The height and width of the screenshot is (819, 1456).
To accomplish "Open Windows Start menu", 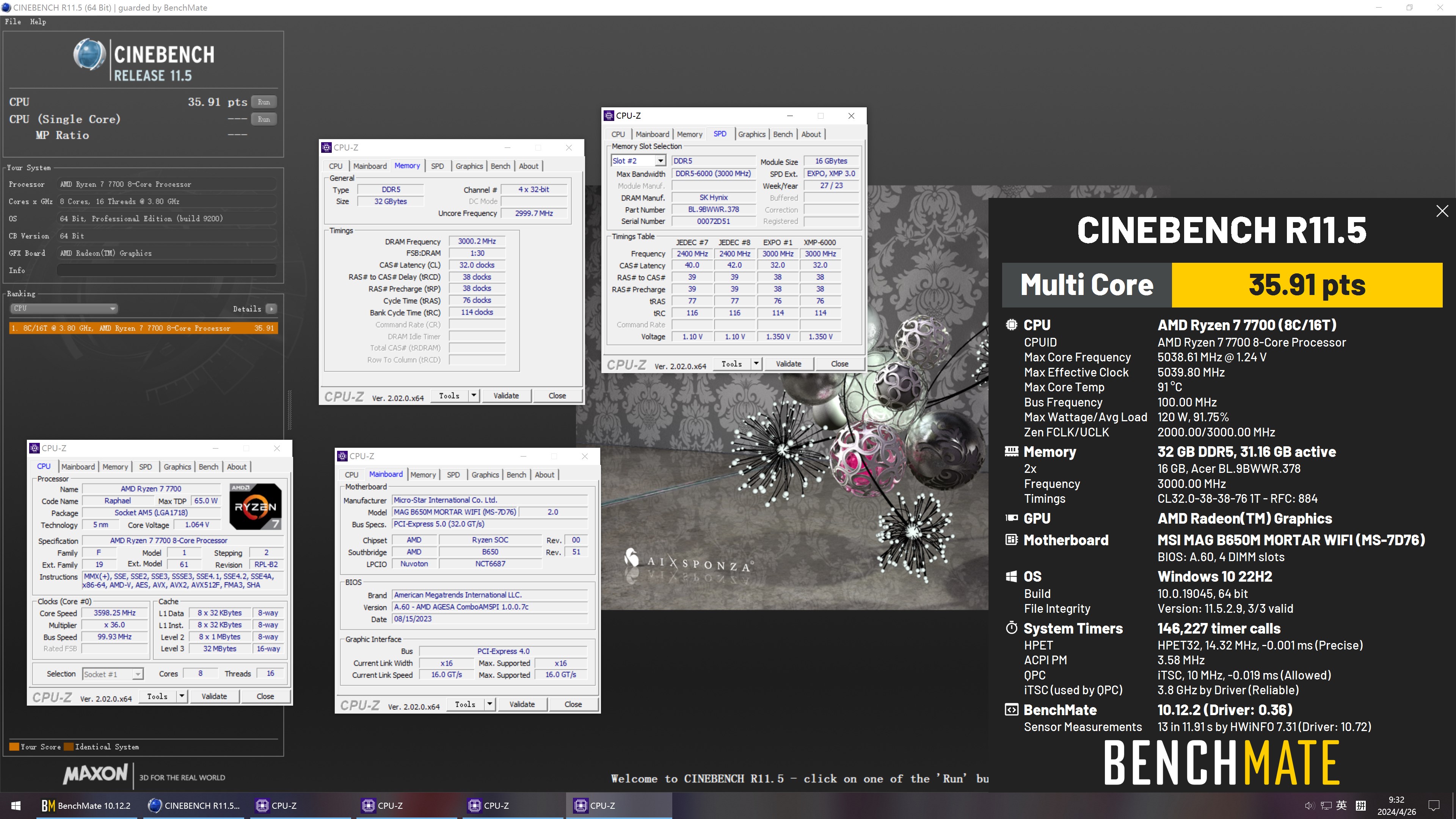I will tap(16, 805).
